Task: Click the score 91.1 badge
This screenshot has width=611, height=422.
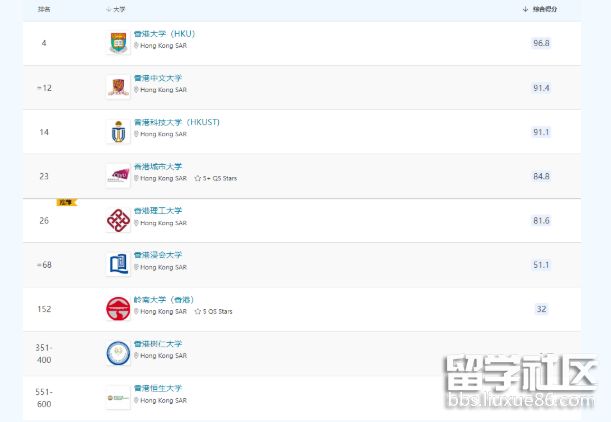Action: [541, 132]
